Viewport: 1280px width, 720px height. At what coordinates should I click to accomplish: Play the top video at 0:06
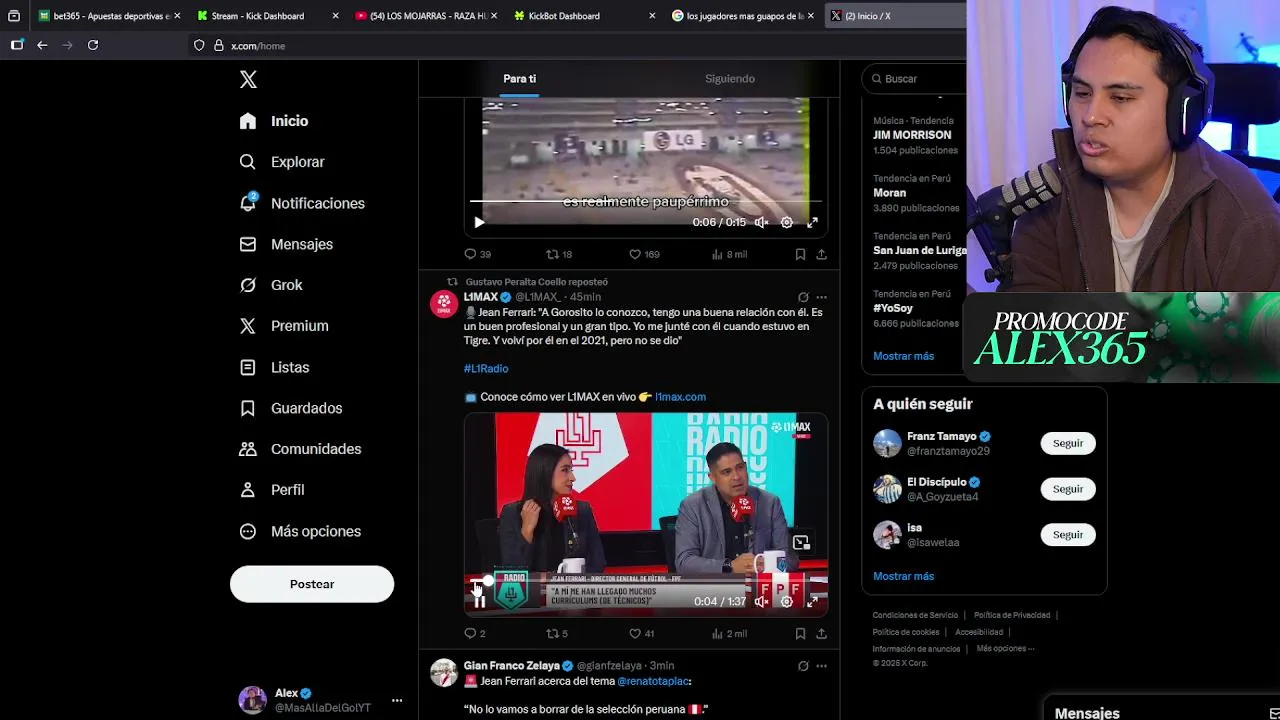479,223
